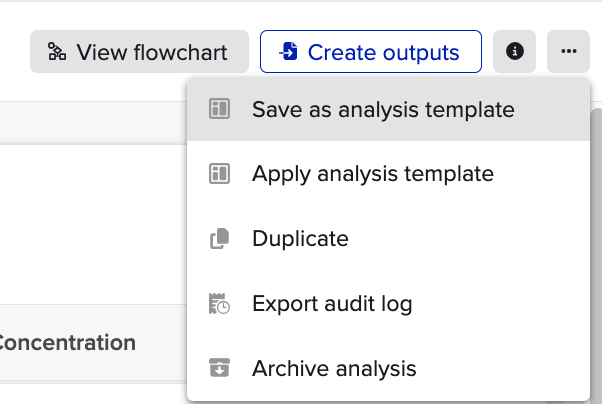Click the Apply analysis template layout icon

click(x=220, y=174)
